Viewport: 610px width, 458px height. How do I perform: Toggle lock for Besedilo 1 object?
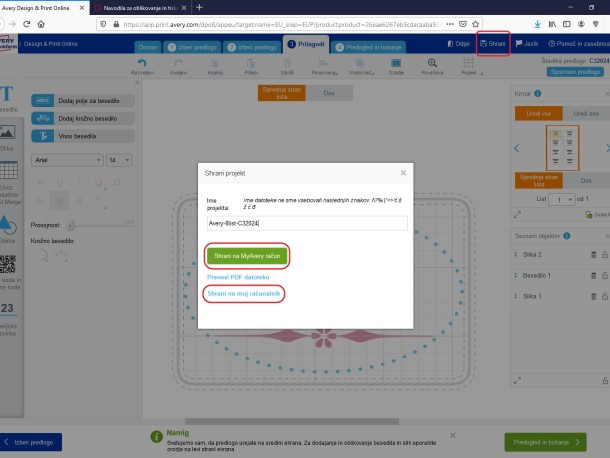[605, 276]
